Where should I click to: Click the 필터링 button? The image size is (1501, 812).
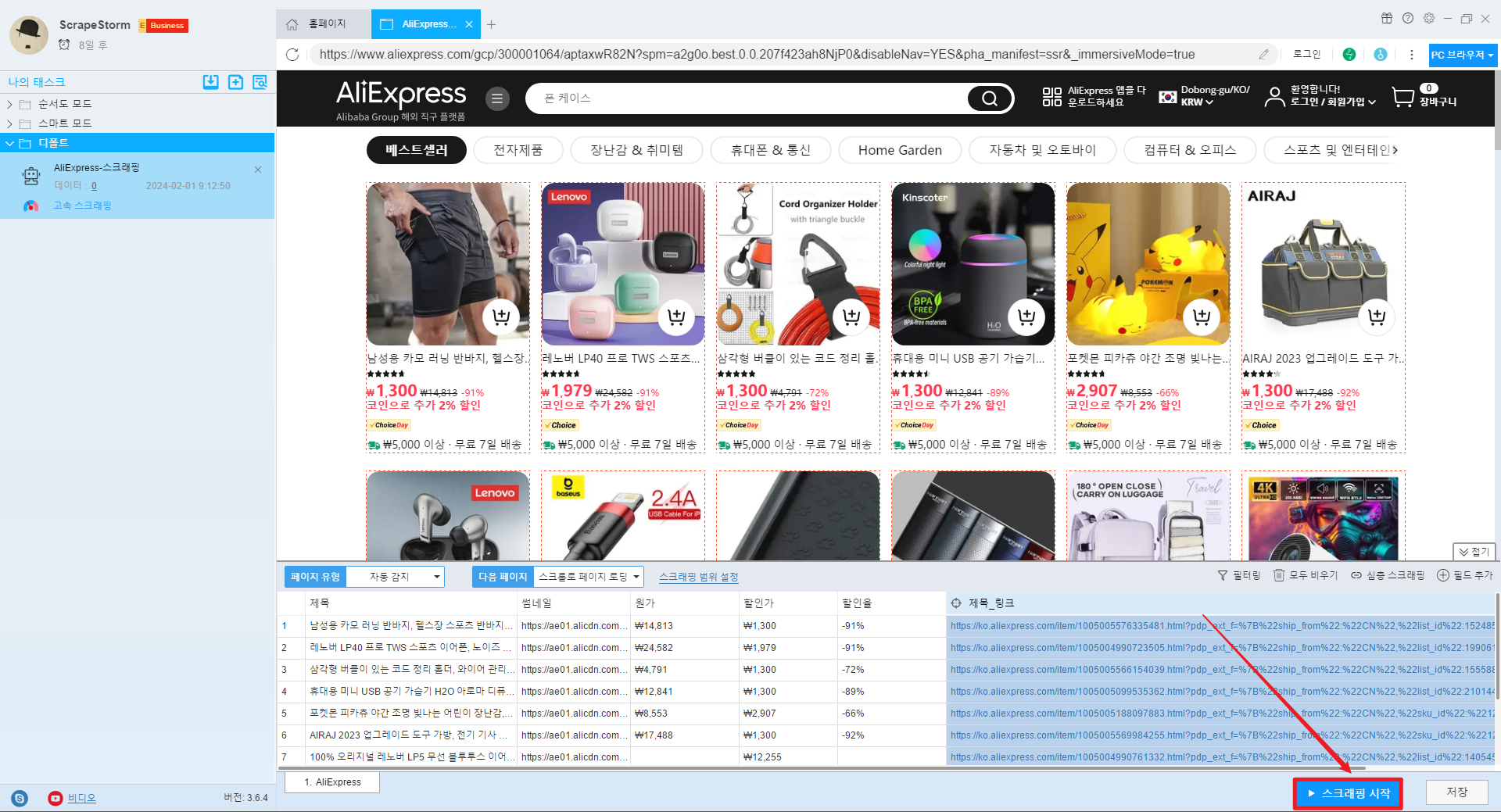point(1239,575)
